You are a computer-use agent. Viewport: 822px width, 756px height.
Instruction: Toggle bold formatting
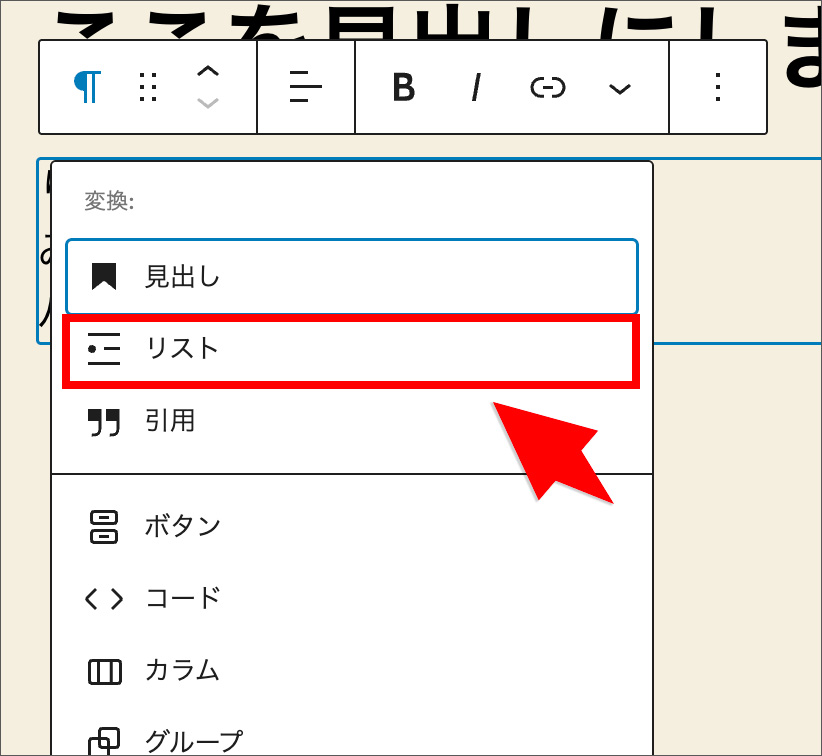(x=403, y=88)
